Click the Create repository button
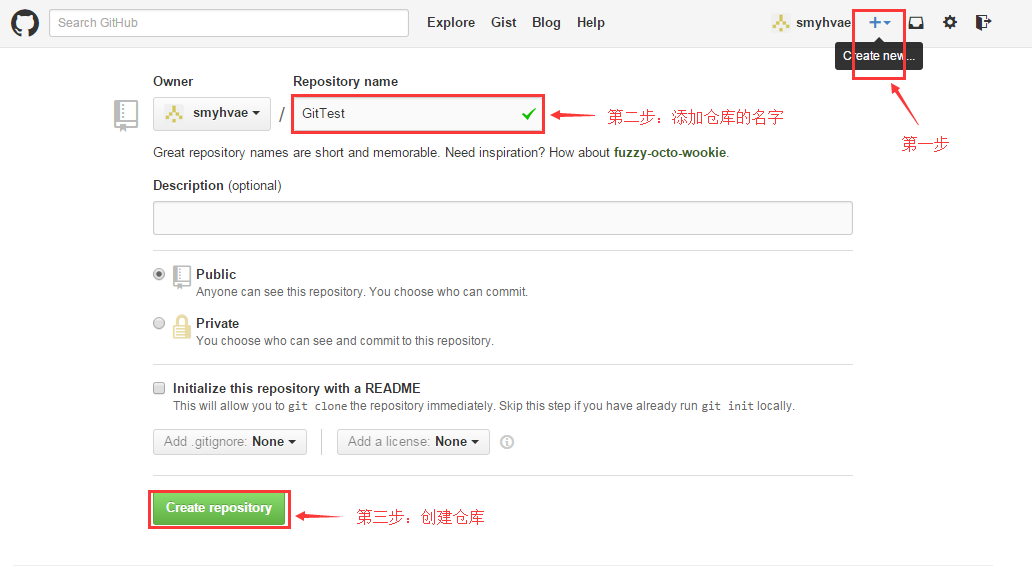 pos(219,508)
